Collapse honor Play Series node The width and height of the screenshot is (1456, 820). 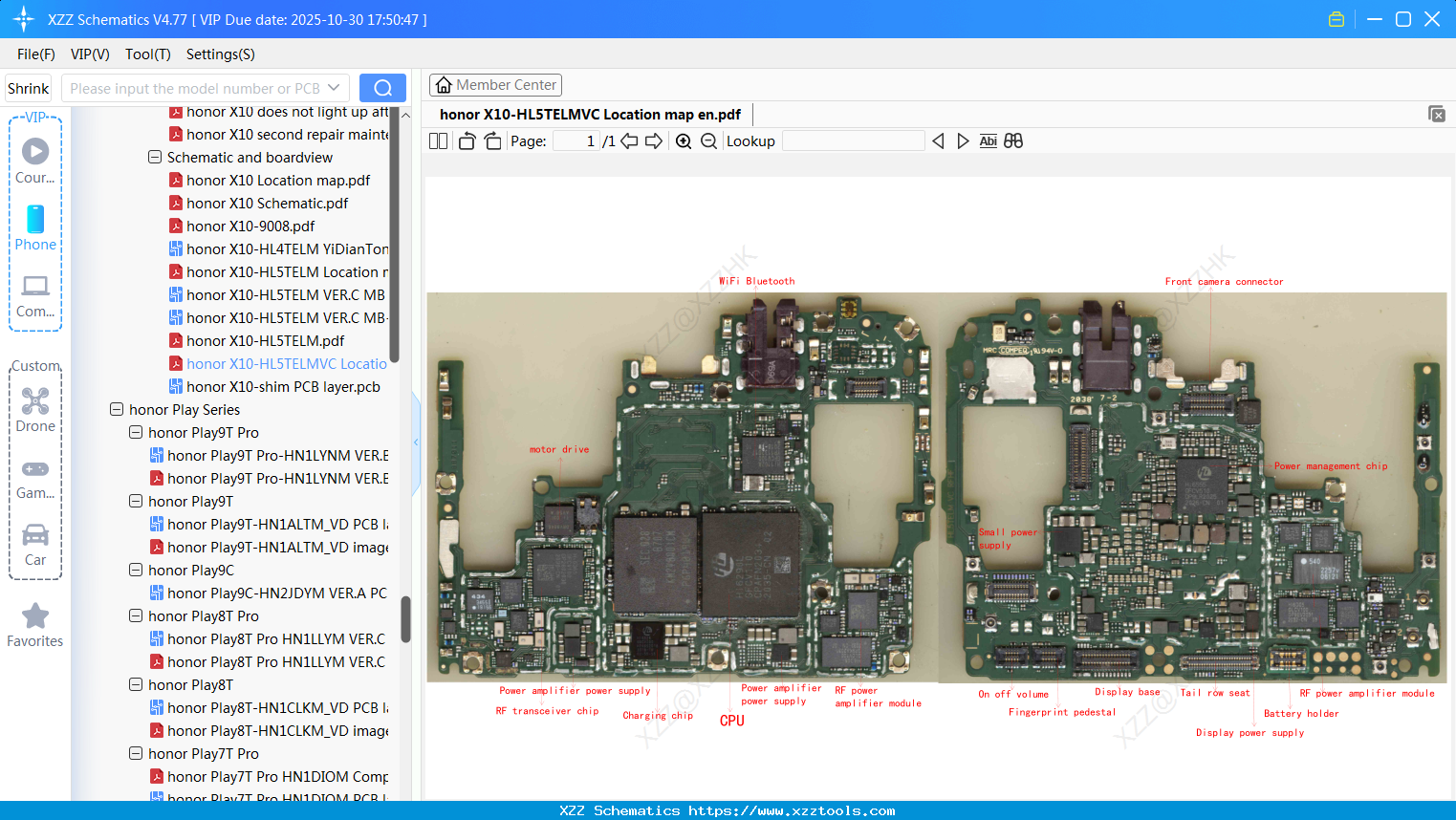(x=117, y=409)
